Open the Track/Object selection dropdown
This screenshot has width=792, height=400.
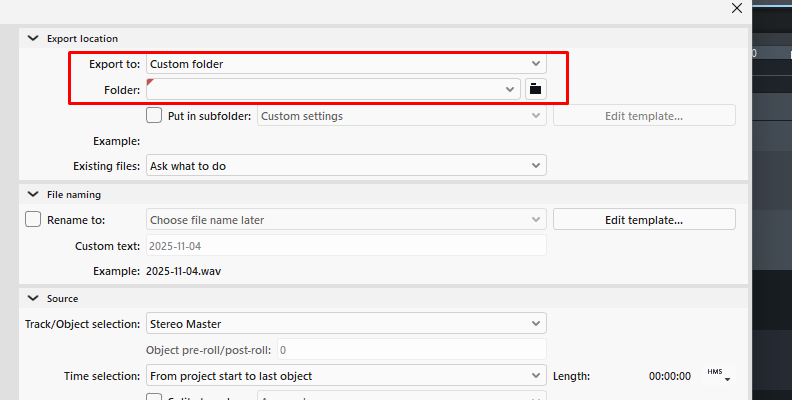pyautogui.click(x=345, y=324)
